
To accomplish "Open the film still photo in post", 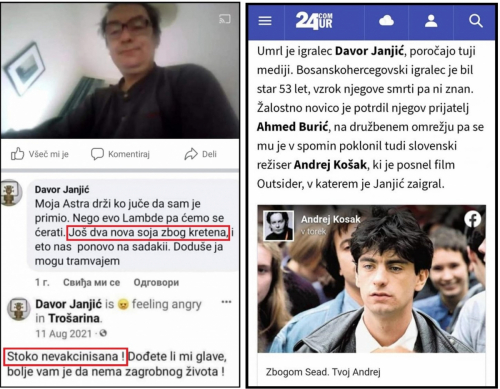I will click(371, 279).
